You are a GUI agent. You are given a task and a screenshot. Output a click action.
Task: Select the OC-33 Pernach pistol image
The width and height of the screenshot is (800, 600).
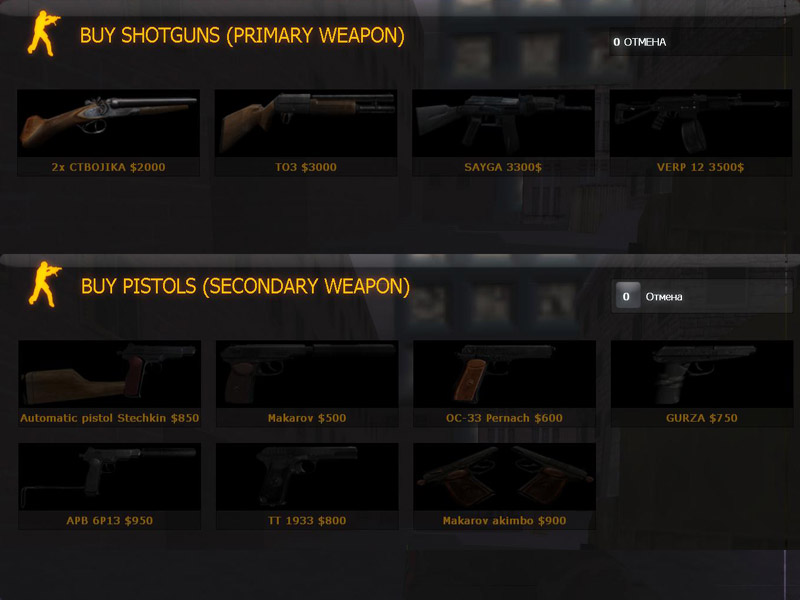[x=505, y=374]
